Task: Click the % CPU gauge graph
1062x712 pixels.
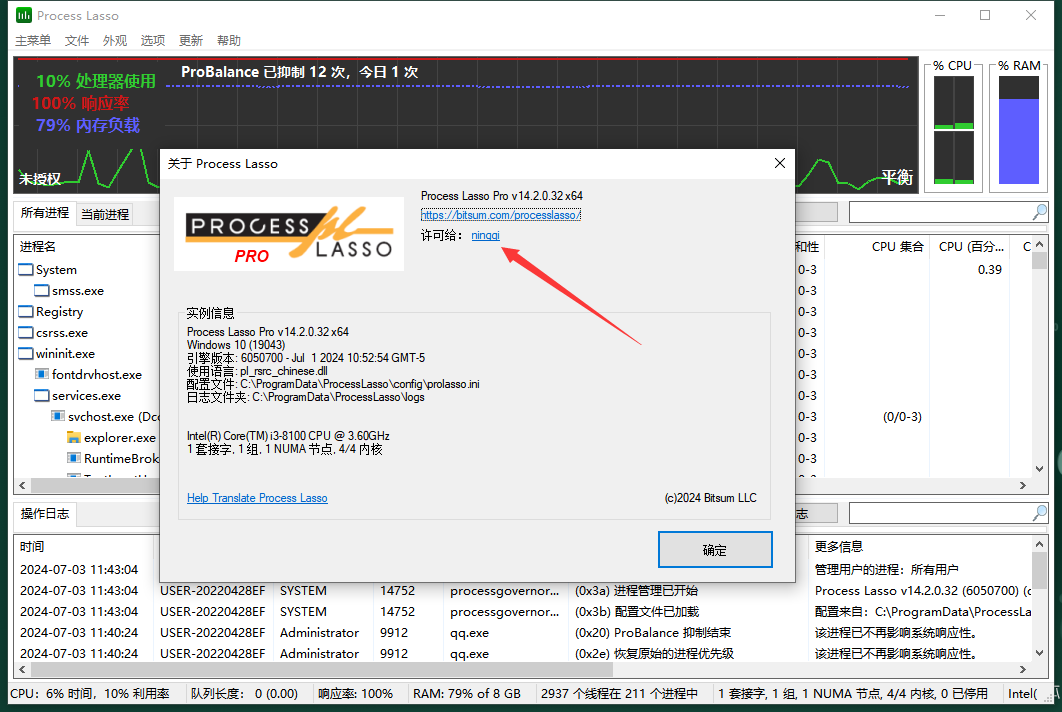Action: click(952, 130)
